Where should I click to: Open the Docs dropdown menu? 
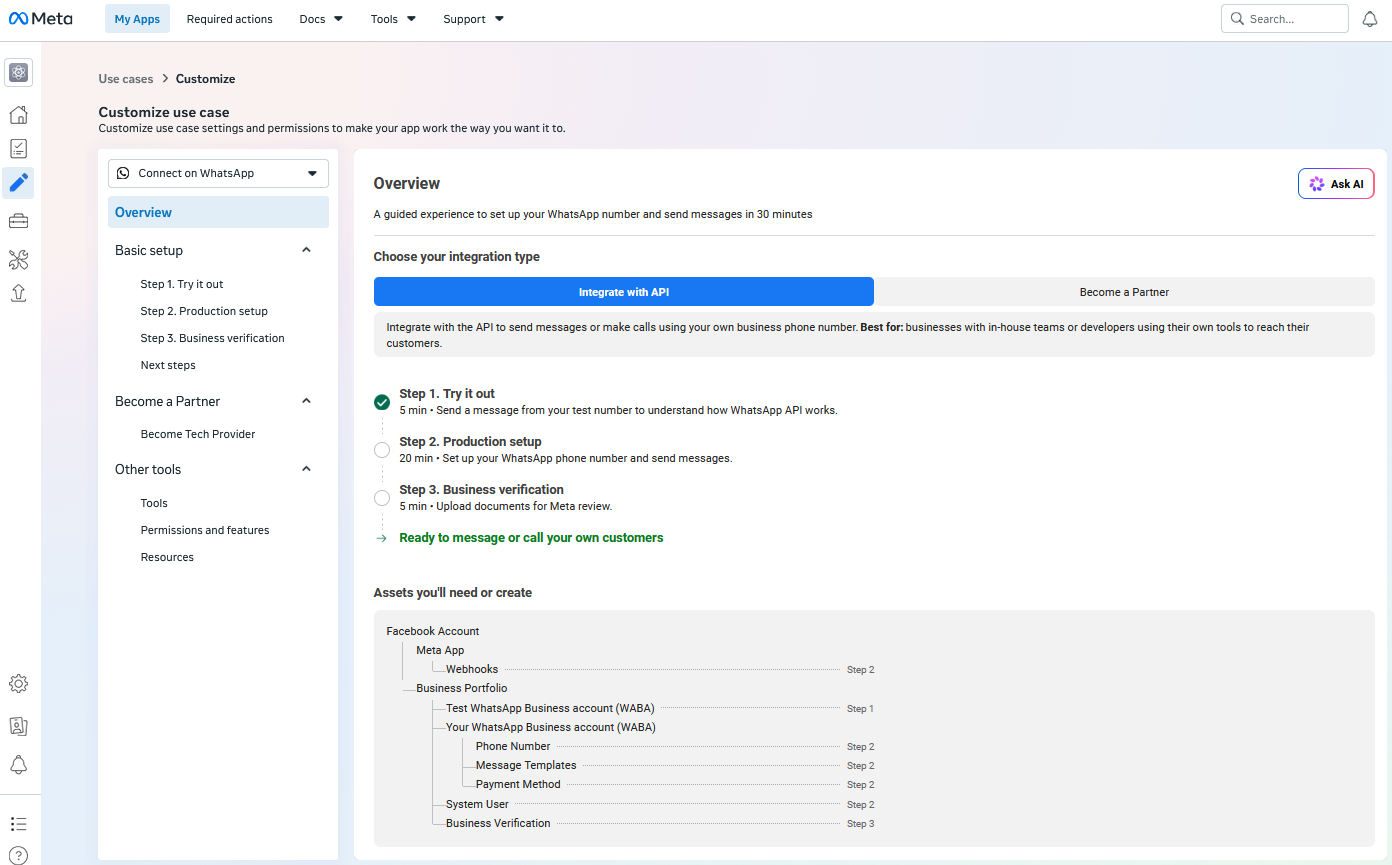[321, 19]
